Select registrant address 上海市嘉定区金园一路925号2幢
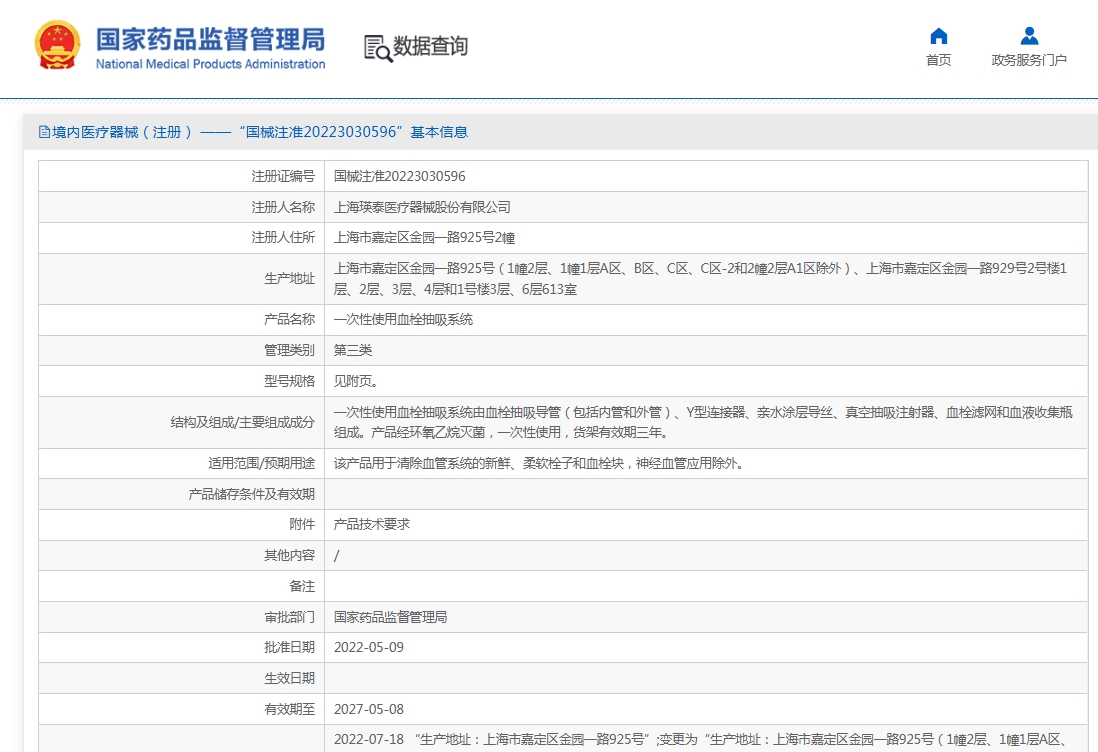1098x752 pixels. [424, 237]
